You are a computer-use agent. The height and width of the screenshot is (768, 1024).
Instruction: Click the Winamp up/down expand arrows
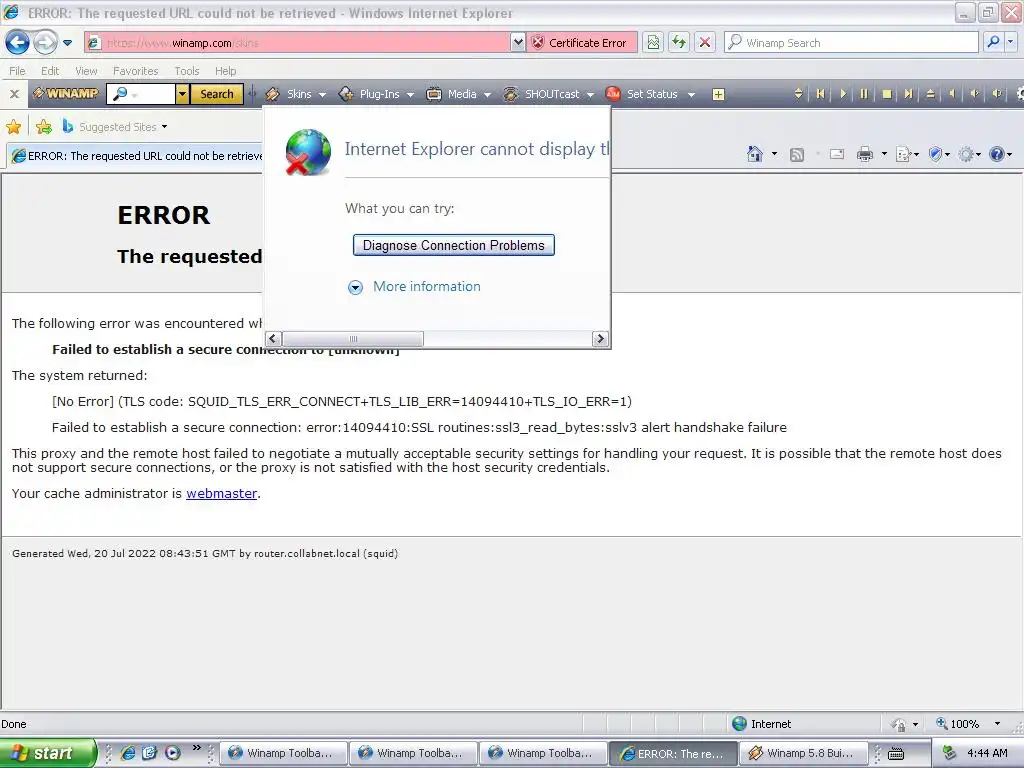coord(798,94)
